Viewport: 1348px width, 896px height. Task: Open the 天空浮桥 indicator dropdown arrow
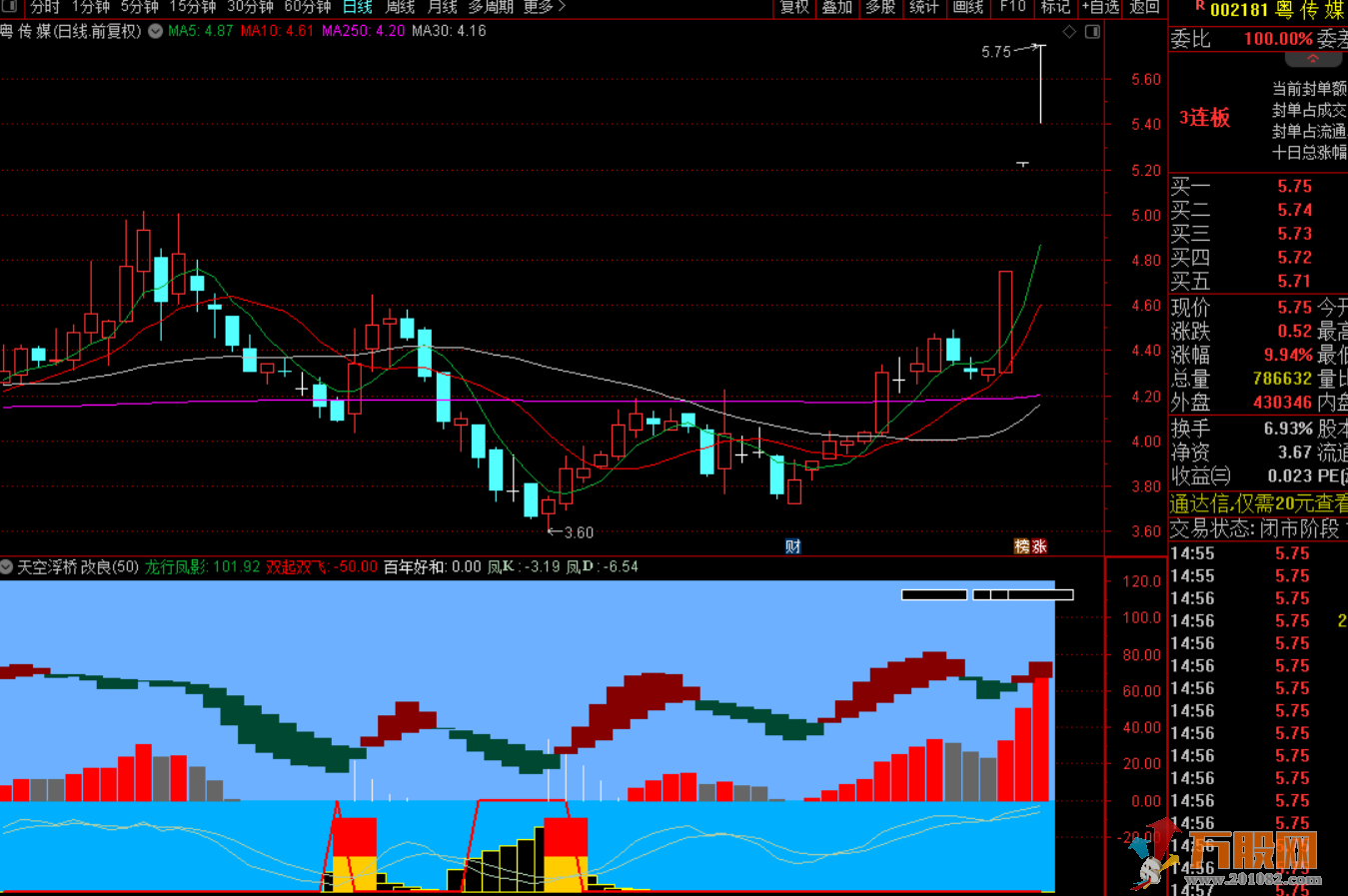click(6, 567)
